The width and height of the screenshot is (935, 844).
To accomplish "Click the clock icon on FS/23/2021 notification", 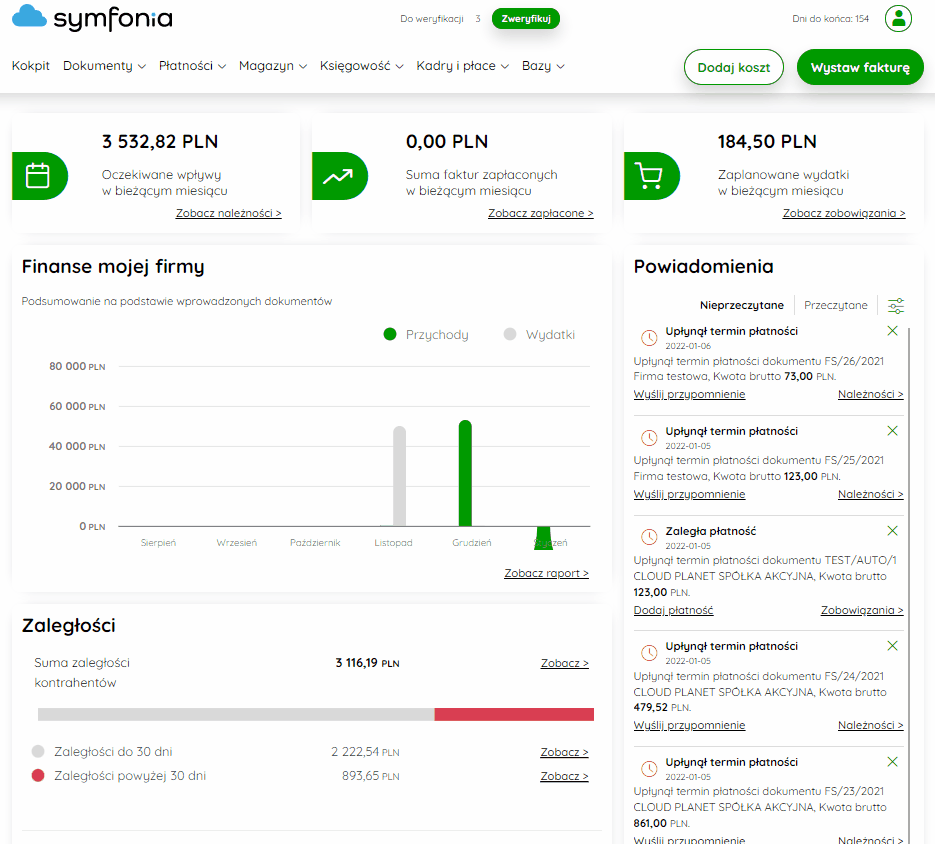I will (649, 769).
